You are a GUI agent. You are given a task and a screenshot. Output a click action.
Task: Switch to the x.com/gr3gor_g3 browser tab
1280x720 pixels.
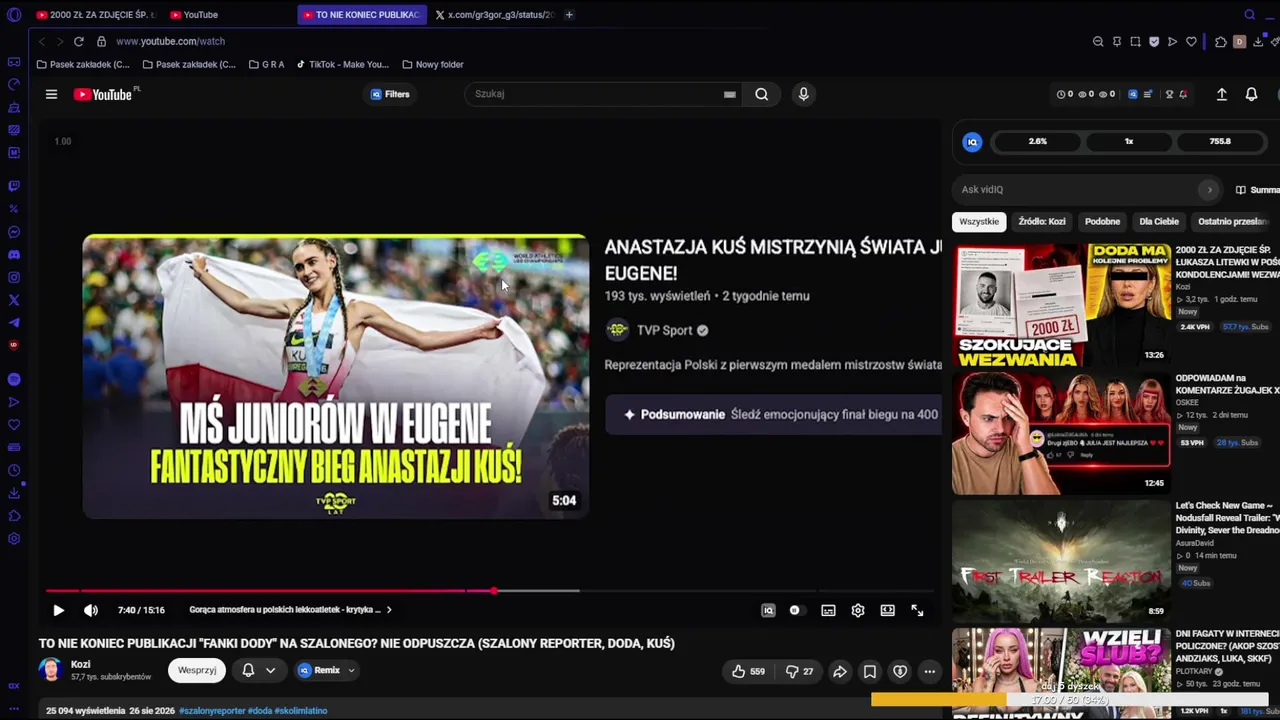pyautogui.click(x=494, y=15)
